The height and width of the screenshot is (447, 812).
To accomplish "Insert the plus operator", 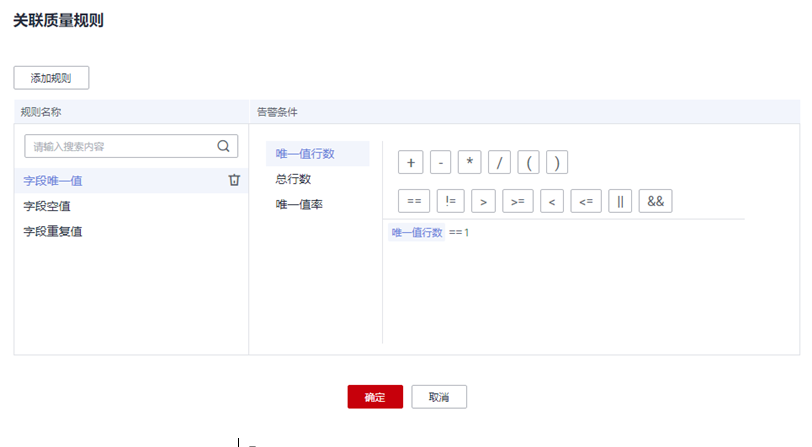I will coord(411,162).
